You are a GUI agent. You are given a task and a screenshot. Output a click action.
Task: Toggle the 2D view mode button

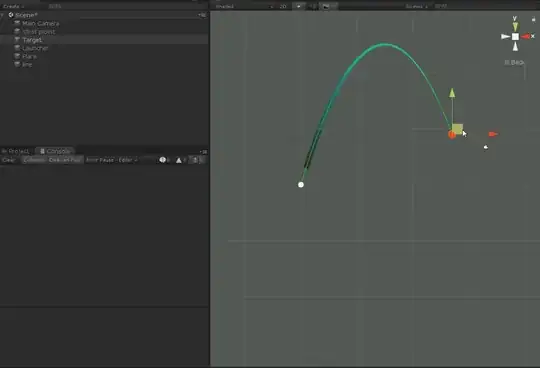click(x=283, y=6)
